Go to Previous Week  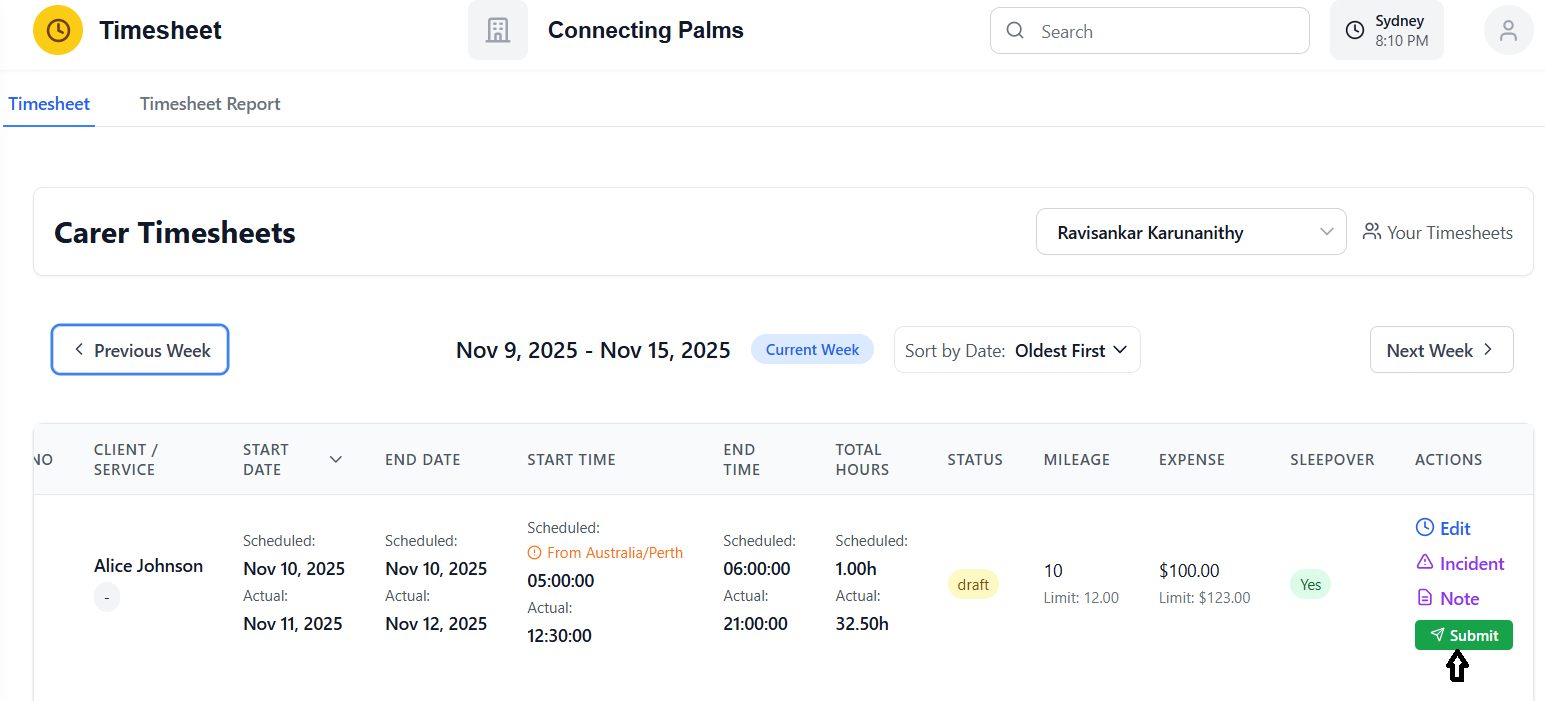click(x=140, y=350)
